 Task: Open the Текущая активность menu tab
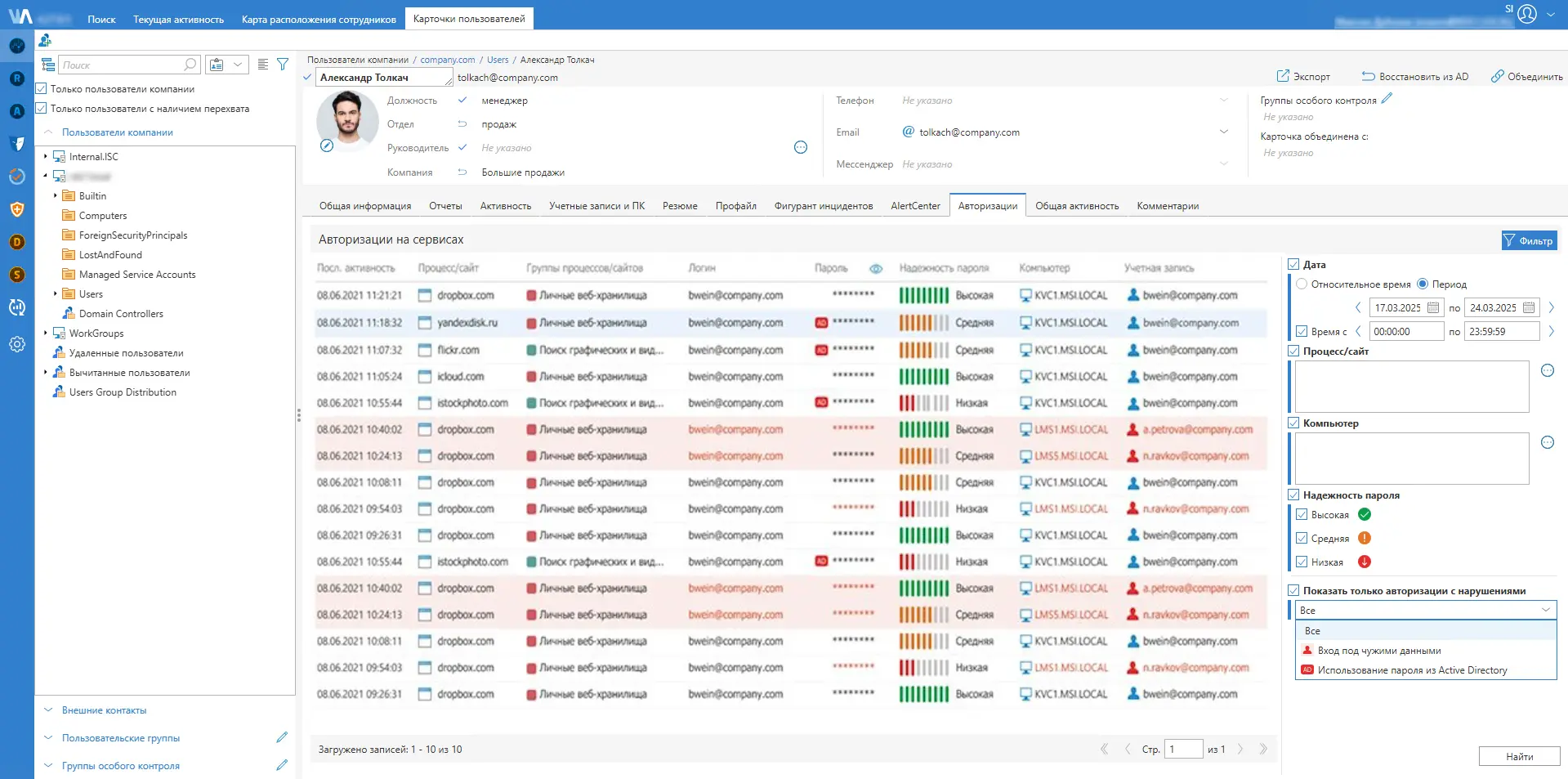tap(178, 20)
